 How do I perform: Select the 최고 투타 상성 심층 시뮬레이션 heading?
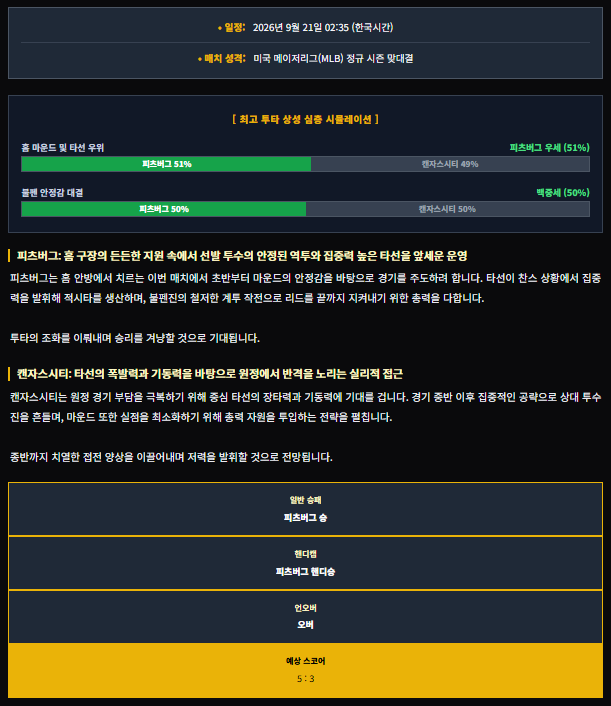[x=305, y=119]
